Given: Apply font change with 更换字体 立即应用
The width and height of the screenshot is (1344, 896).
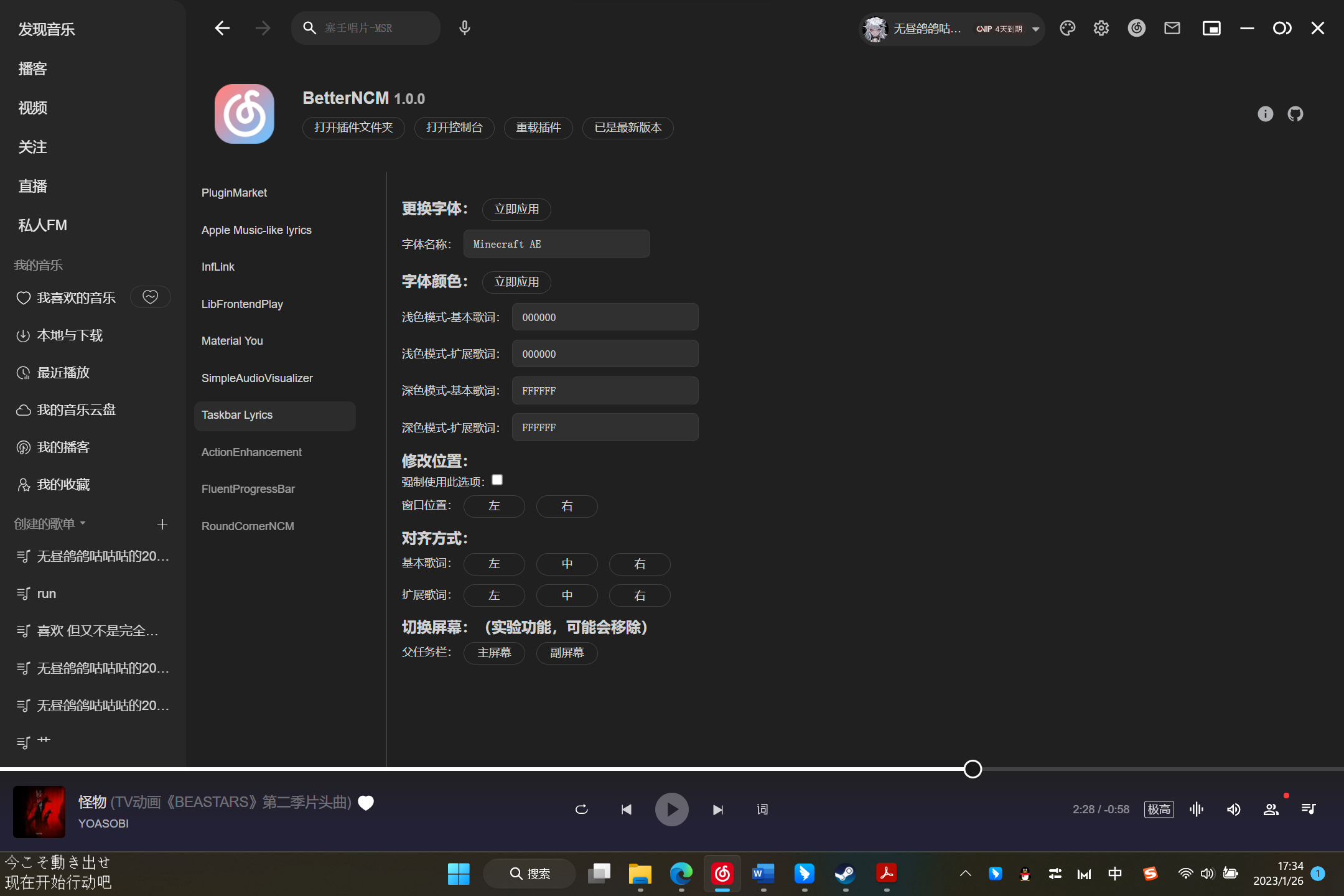Looking at the screenshot, I should [x=516, y=209].
